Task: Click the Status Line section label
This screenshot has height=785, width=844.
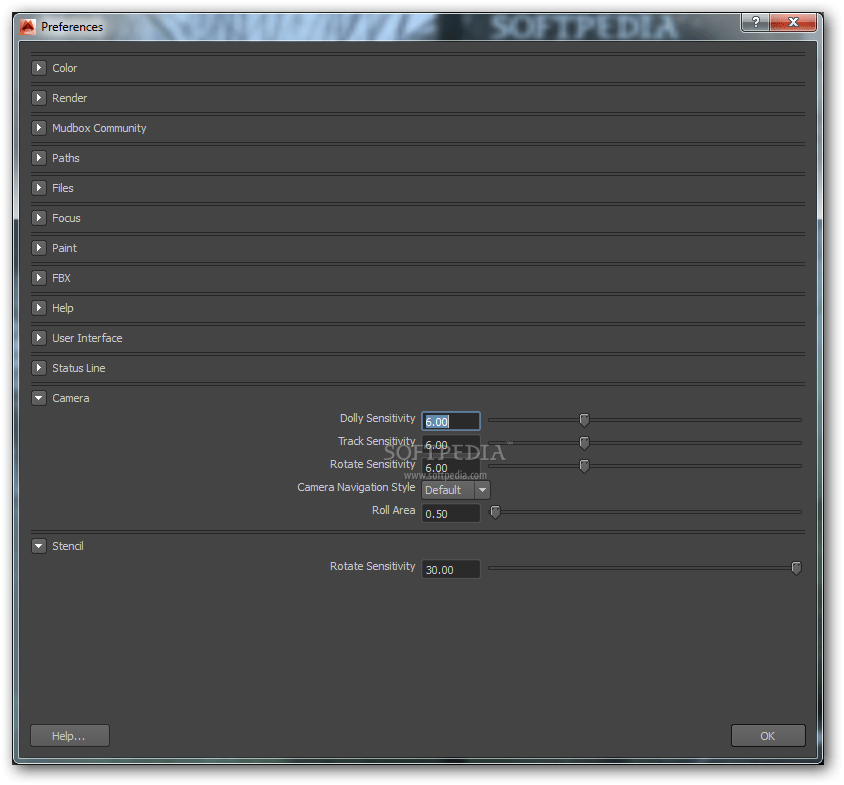Action: (79, 368)
